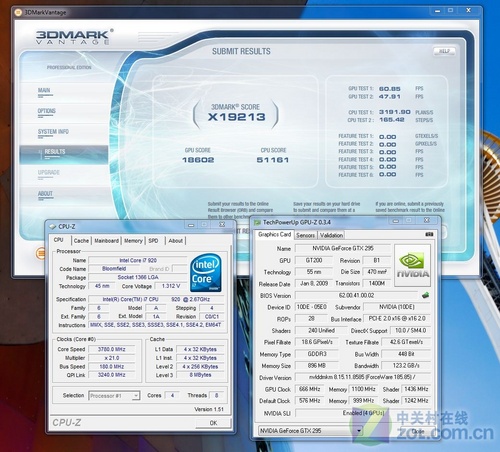Switch to the Cache tab in CPU-Z
Viewport: 500px width, 452px height.
point(81,240)
